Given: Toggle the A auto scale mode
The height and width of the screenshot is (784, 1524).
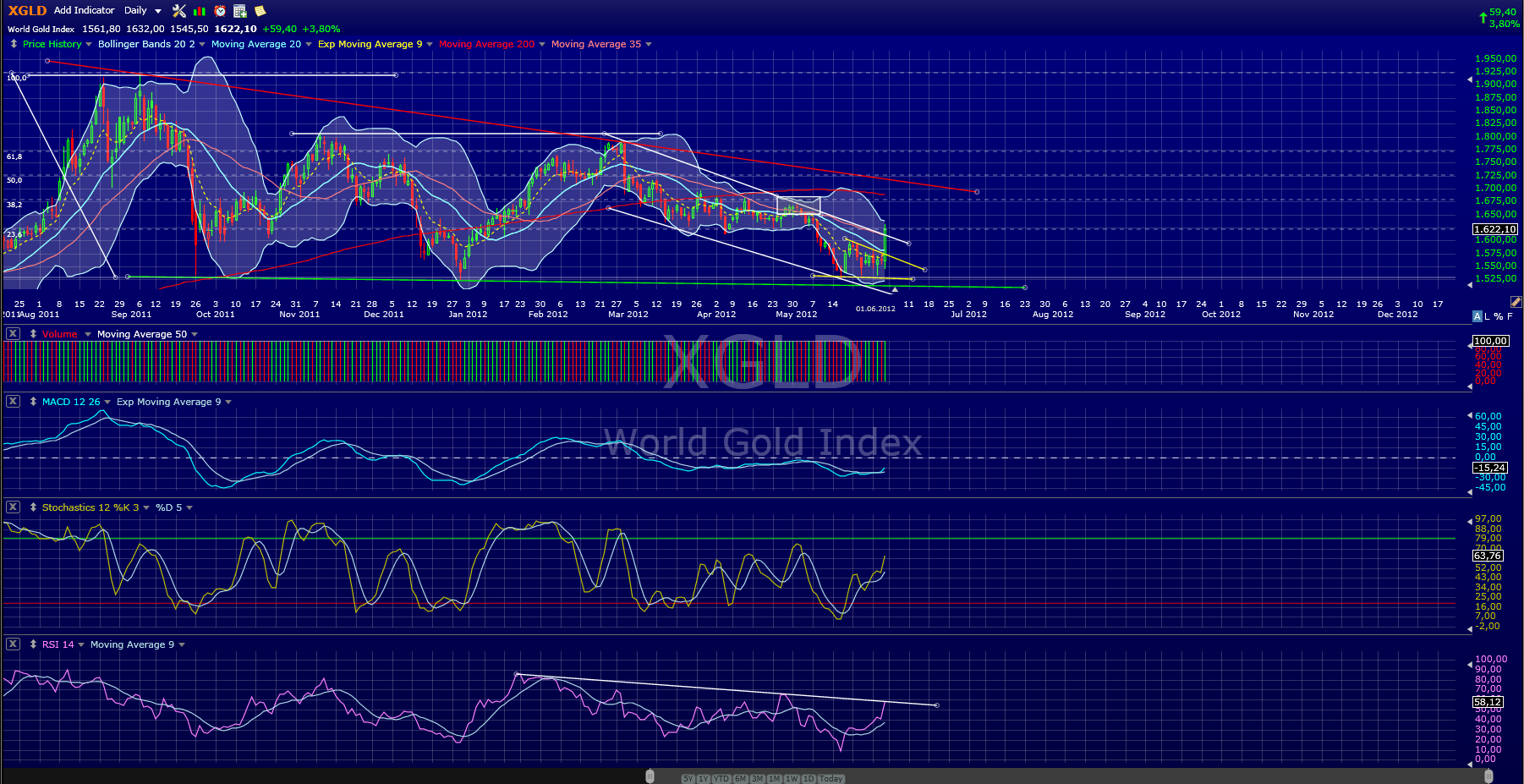Looking at the screenshot, I should tap(1477, 316).
